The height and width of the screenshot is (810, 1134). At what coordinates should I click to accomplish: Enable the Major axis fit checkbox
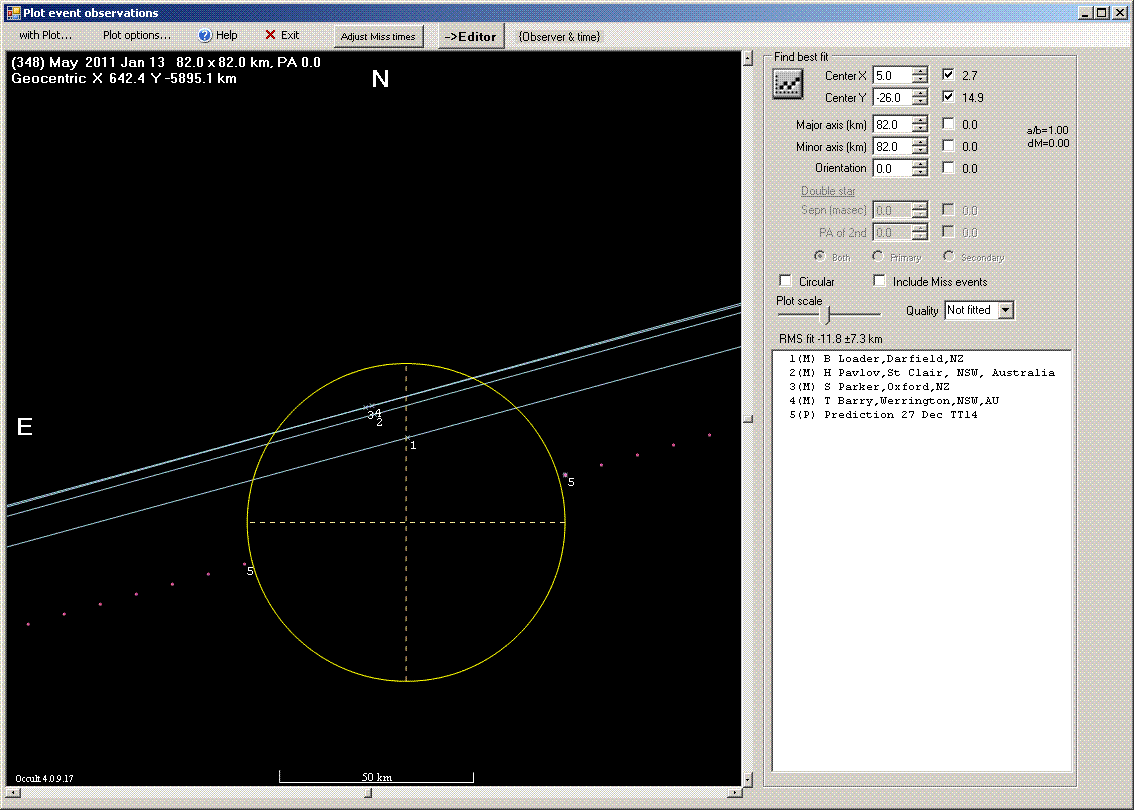[x=948, y=124]
